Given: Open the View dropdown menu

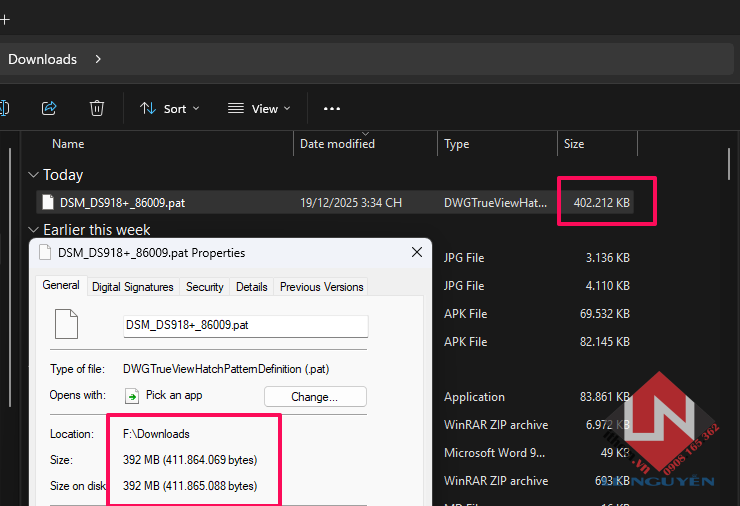Looking at the screenshot, I should coord(259,108).
